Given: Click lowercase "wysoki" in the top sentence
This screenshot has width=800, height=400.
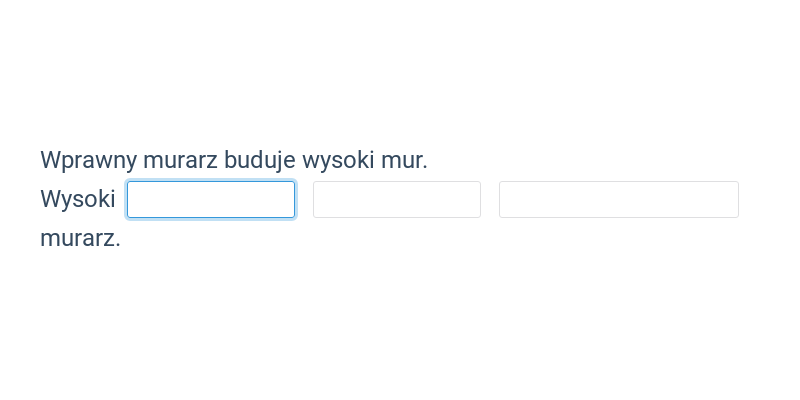Looking at the screenshot, I should click(x=339, y=160).
